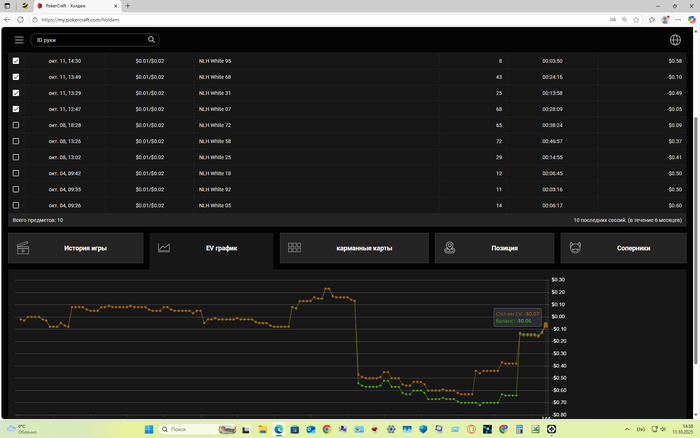Click the $0.30 axis label on the chart
This screenshot has width=700, height=438.
[x=558, y=279]
